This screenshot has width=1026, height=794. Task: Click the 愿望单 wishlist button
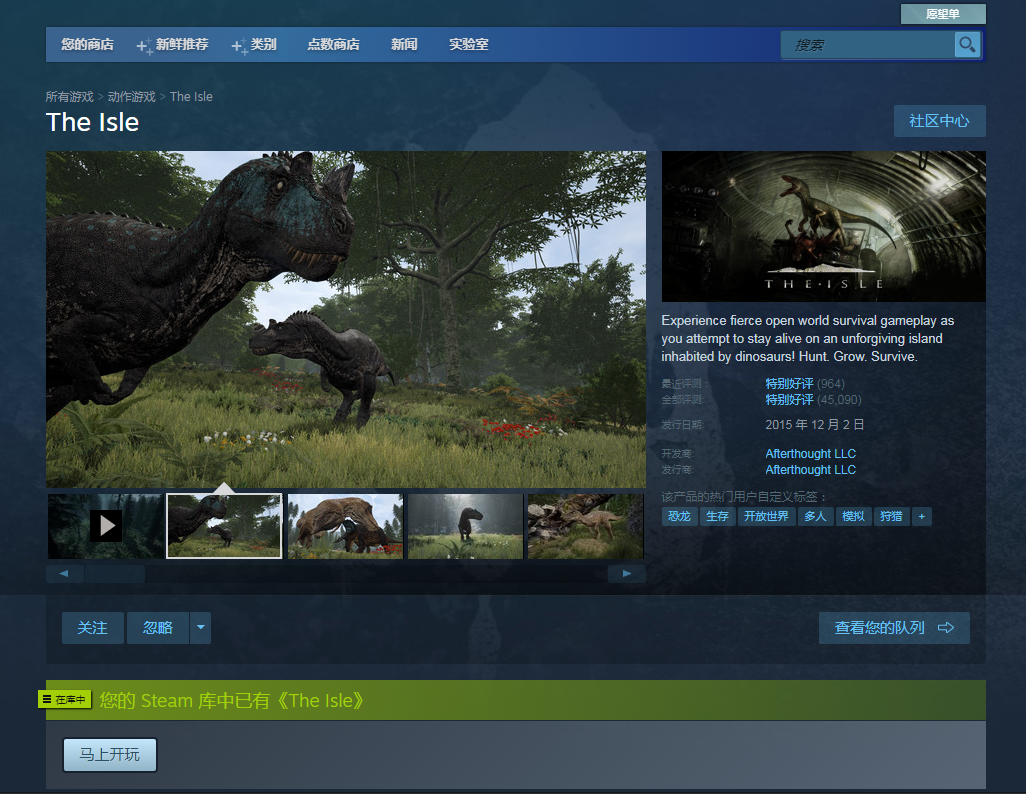(x=942, y=14)
